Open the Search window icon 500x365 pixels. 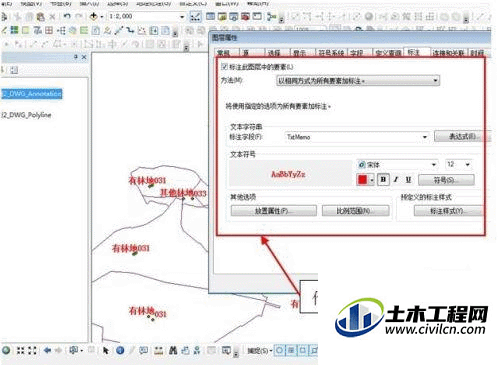[234, 16]
